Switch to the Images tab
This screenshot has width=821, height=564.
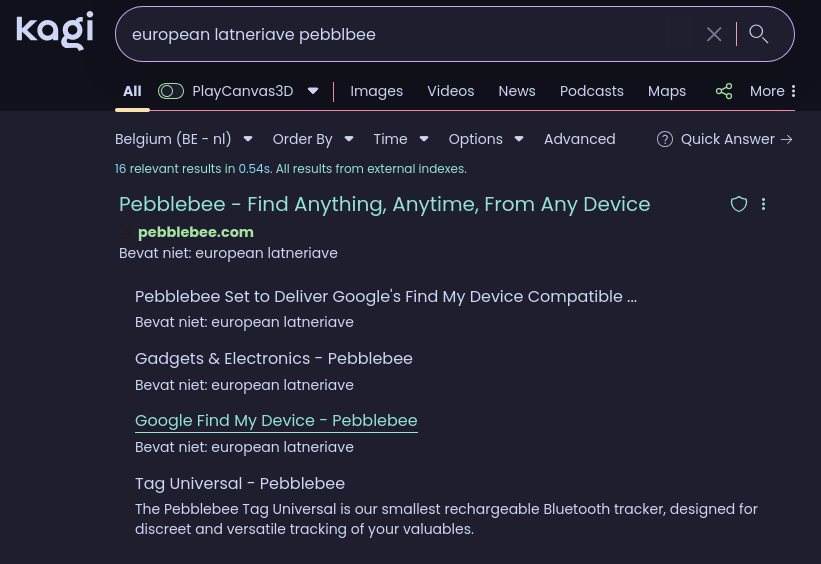click(x=376, y=91)
